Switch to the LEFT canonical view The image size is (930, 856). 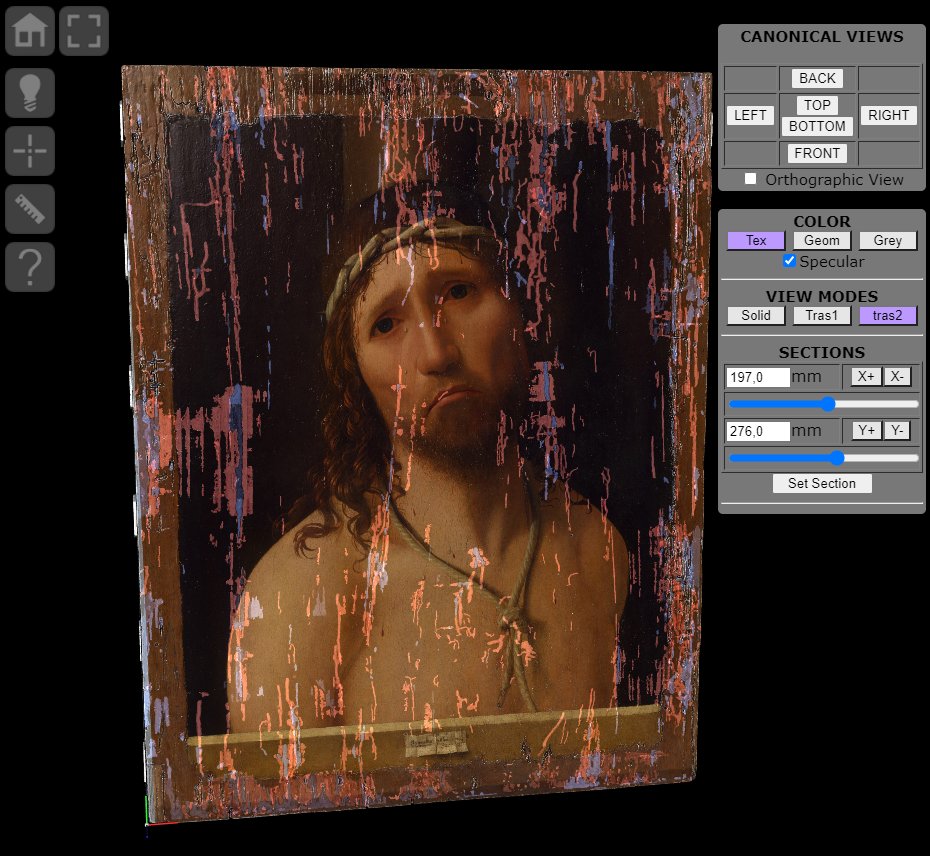[x=750, y=115]
